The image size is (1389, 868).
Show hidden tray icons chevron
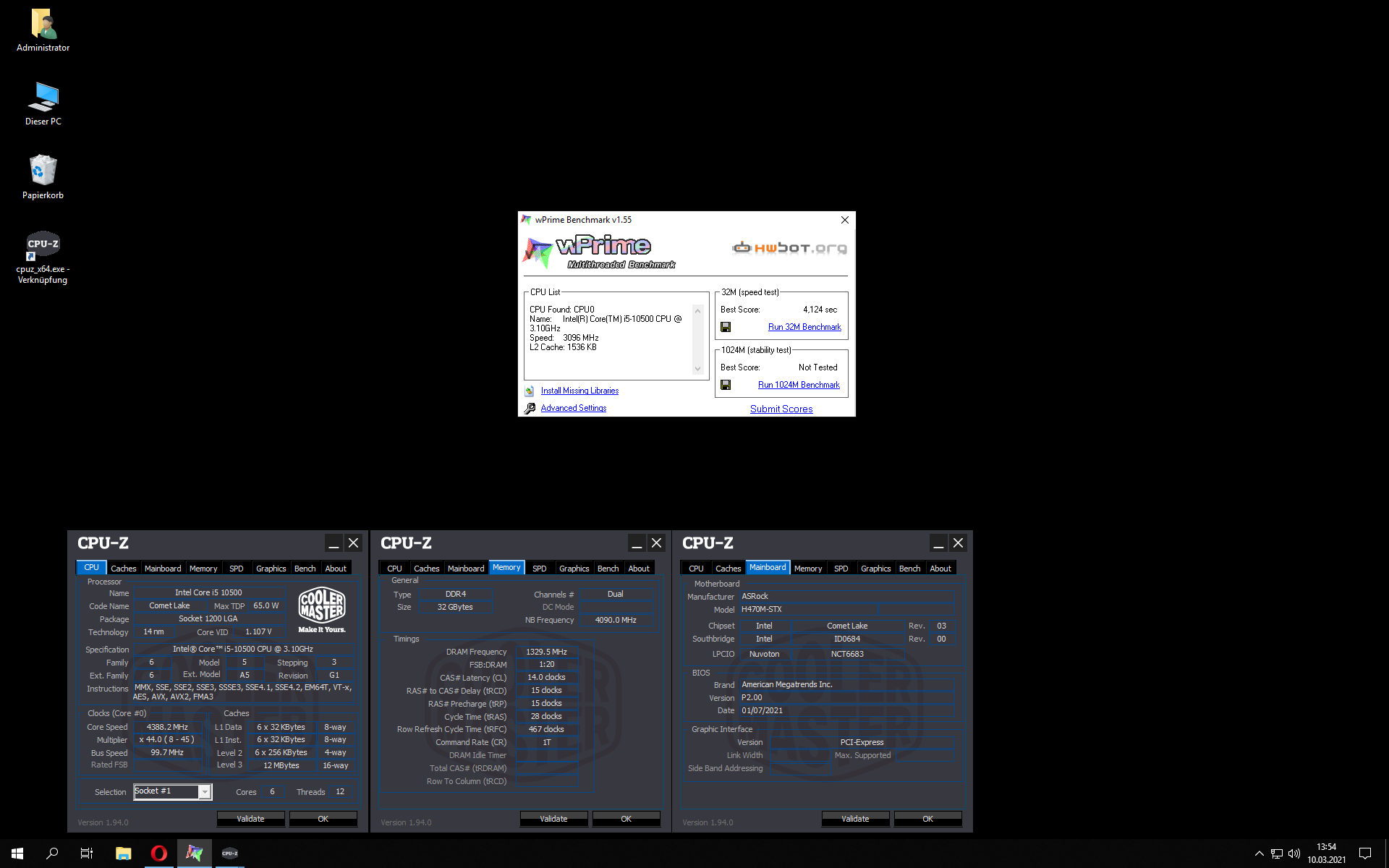(x=1260, y=854)
